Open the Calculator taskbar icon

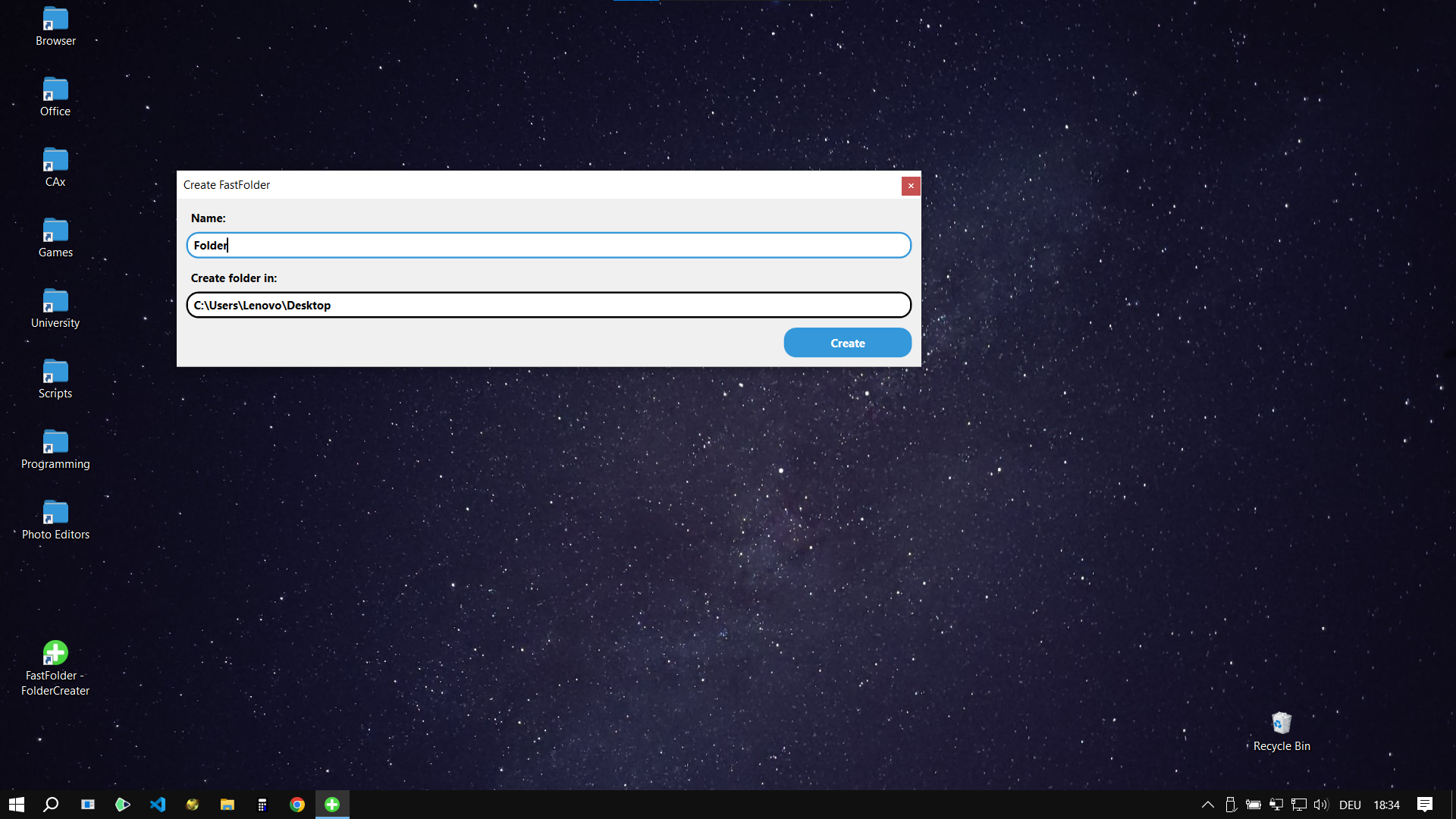point(262,805)
